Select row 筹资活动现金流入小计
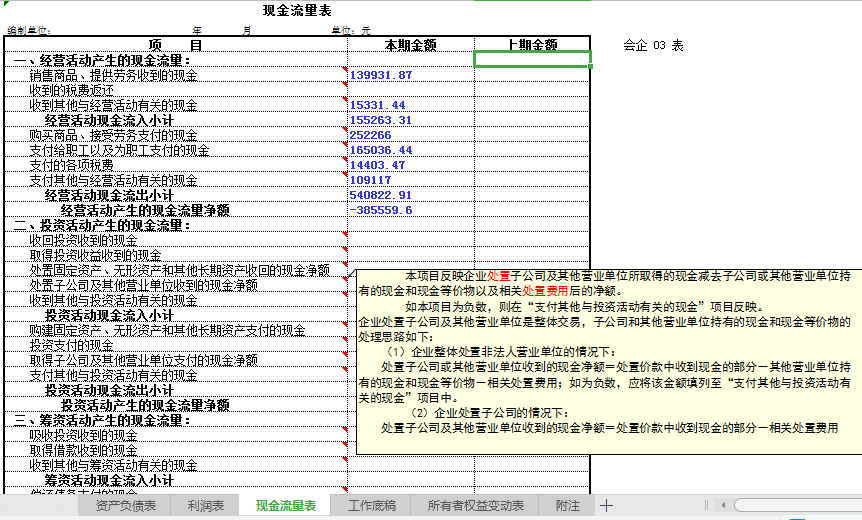The image size is (862, 520). click(176, 480)
